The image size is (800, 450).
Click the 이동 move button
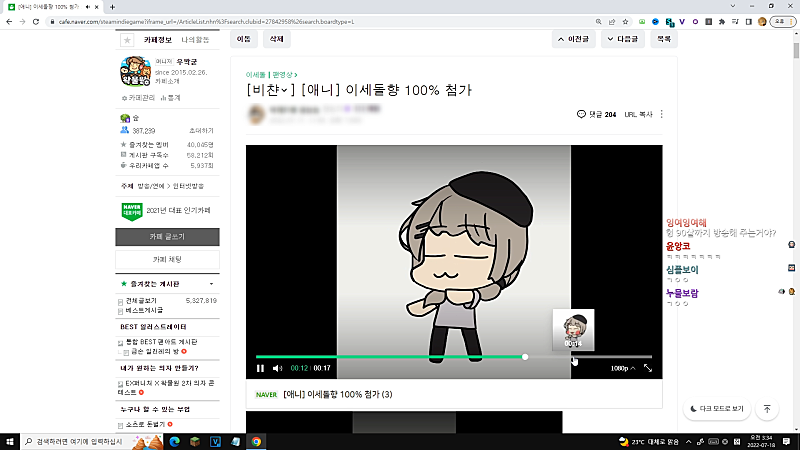[x=244, y=39]
